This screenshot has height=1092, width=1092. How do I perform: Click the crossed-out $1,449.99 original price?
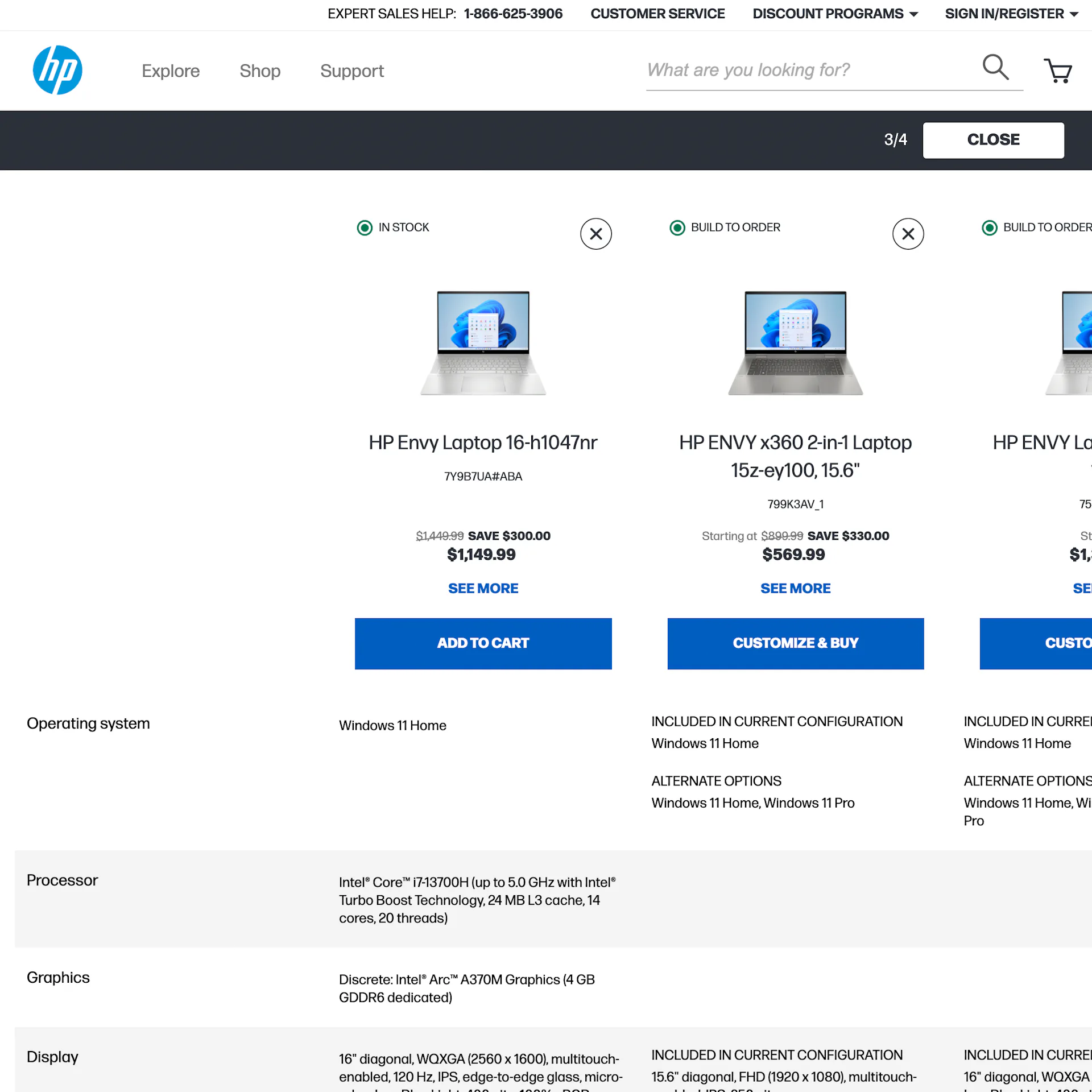440,536
